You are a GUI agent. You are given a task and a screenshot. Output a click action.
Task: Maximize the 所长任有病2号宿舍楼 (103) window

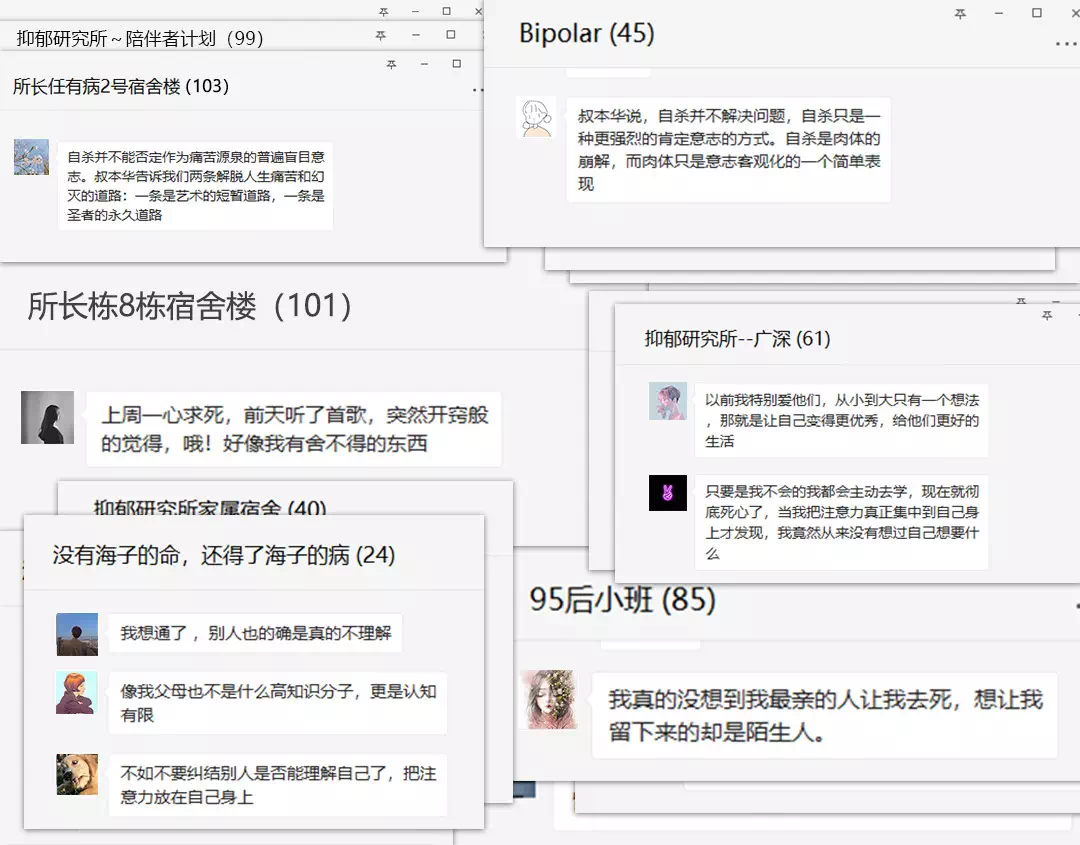coord(457,63)
